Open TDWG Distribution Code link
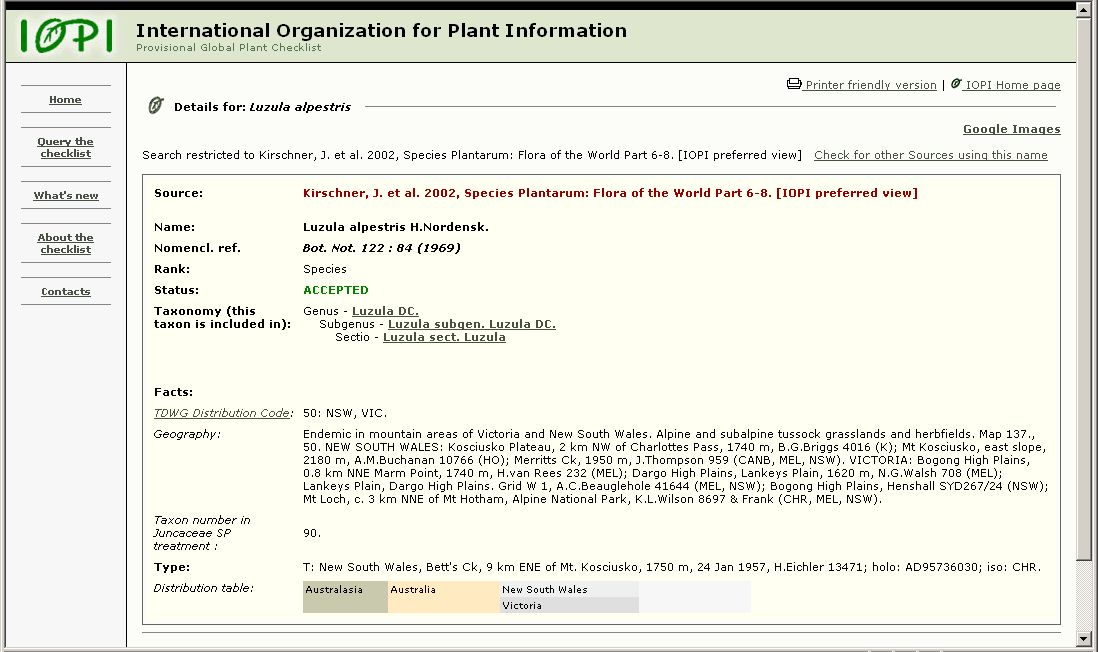The height and width of the screenshot is (652, 1098). (x=222, y=413)
